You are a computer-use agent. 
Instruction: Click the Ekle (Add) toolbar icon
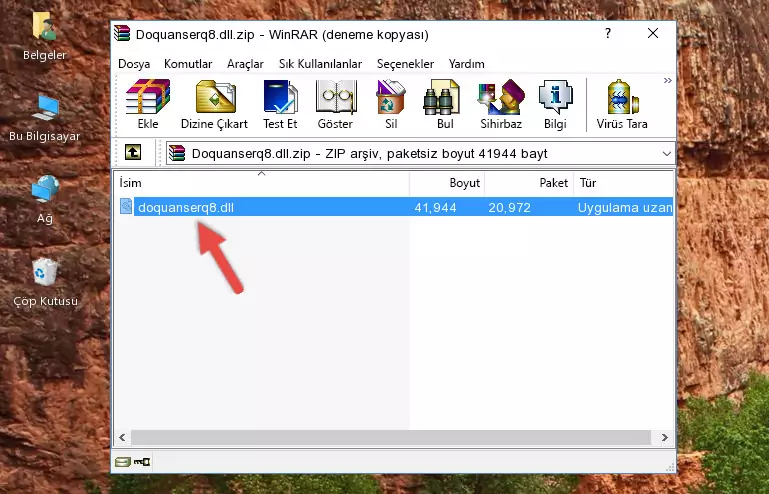pyautogui.click(x=148, y=97)
